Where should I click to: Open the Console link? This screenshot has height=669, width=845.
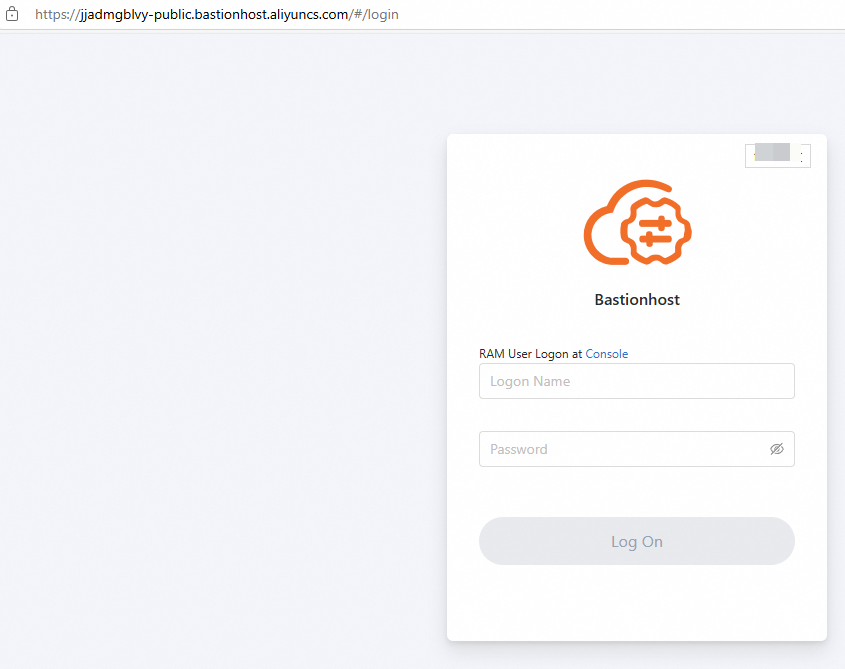tap(606, 354)
